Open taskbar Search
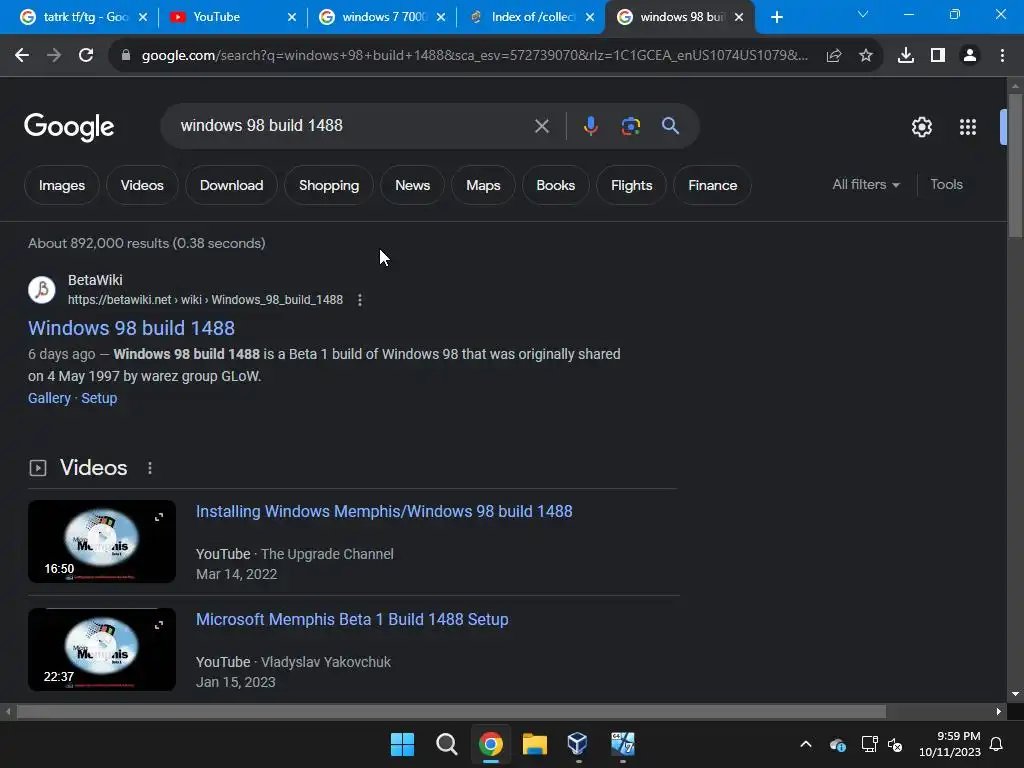 (447, 744)
